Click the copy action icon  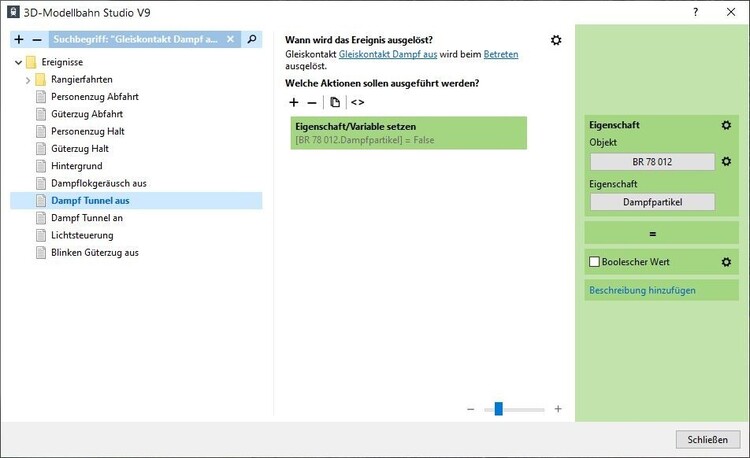(335, 102)
